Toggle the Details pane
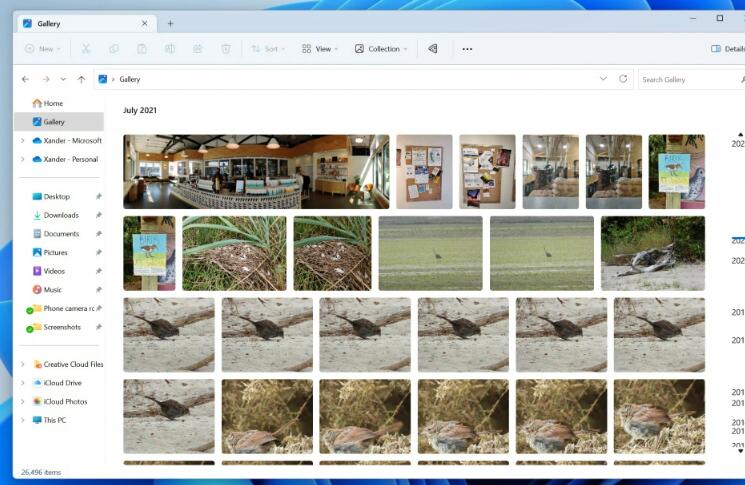This screenshot has height=485, width=745. [x=727, y=49]
